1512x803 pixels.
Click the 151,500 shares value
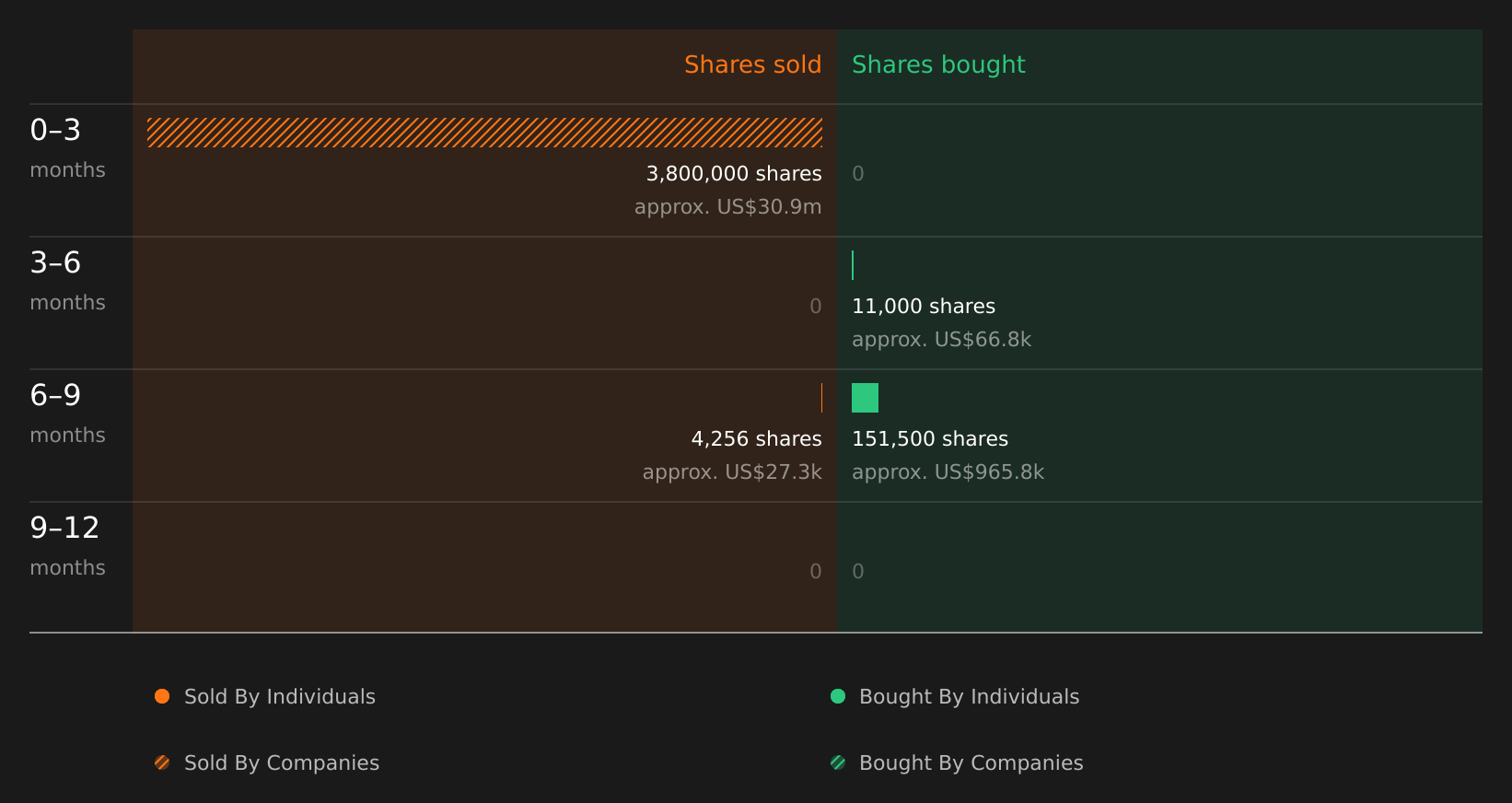[930, 438]
